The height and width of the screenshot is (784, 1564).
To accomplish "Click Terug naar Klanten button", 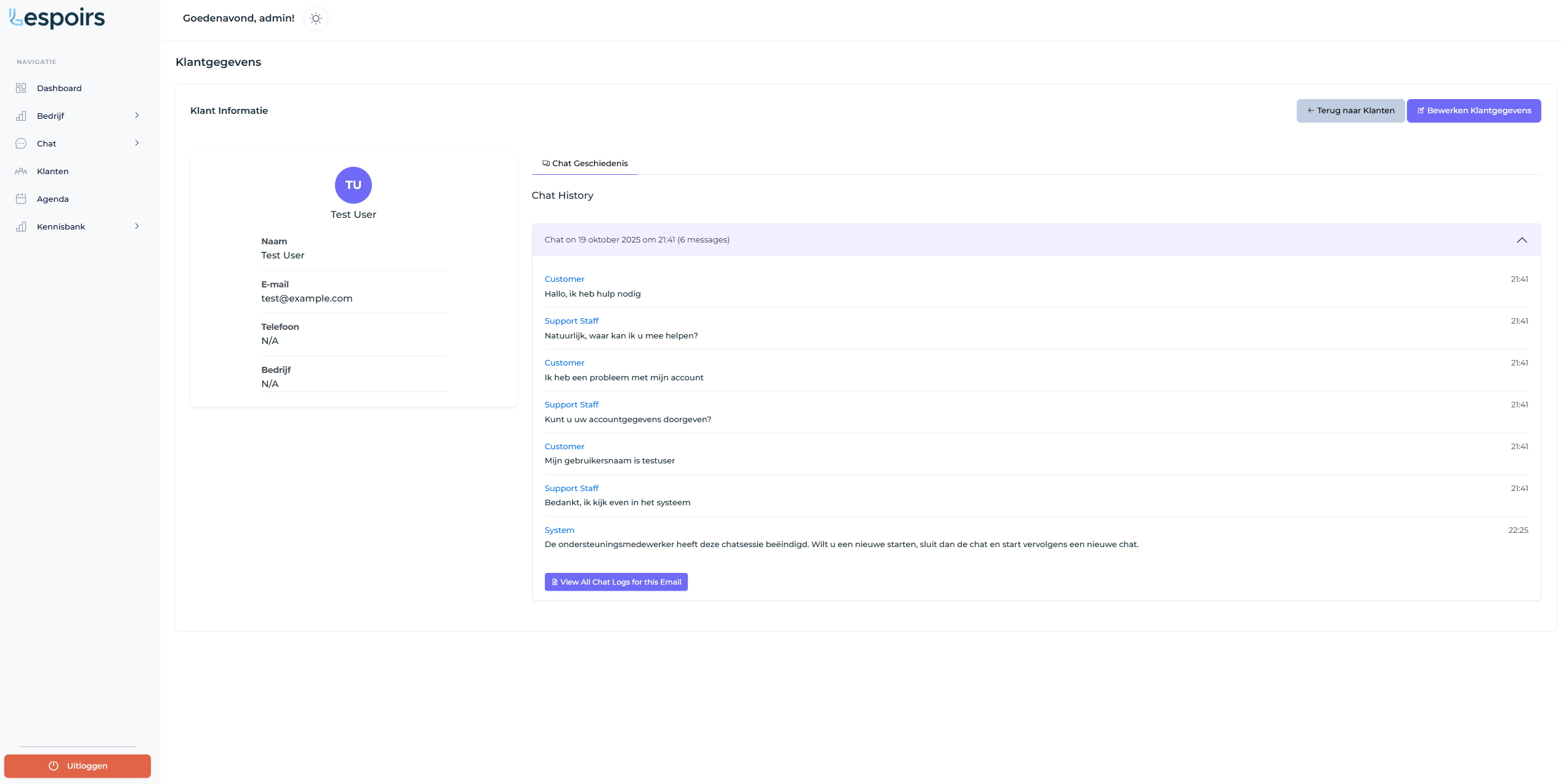I will pos(1350,111).
